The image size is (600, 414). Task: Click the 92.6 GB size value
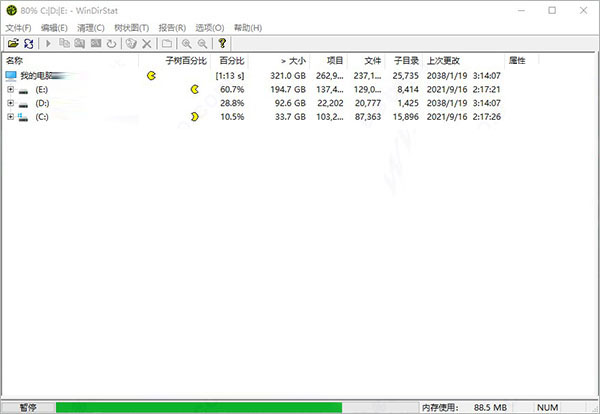(x=290, y=103)
